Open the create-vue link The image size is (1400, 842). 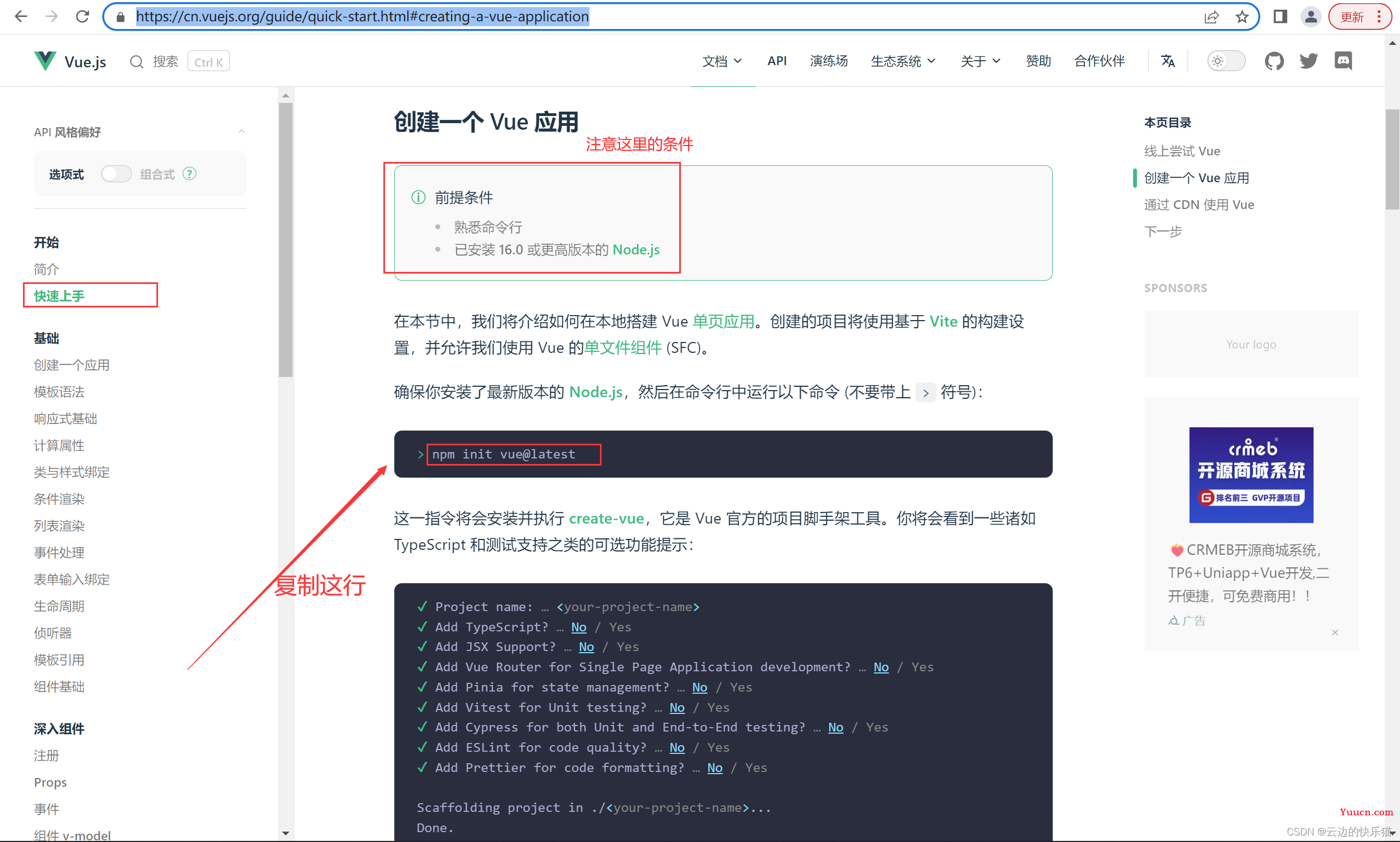pos(606,518)
